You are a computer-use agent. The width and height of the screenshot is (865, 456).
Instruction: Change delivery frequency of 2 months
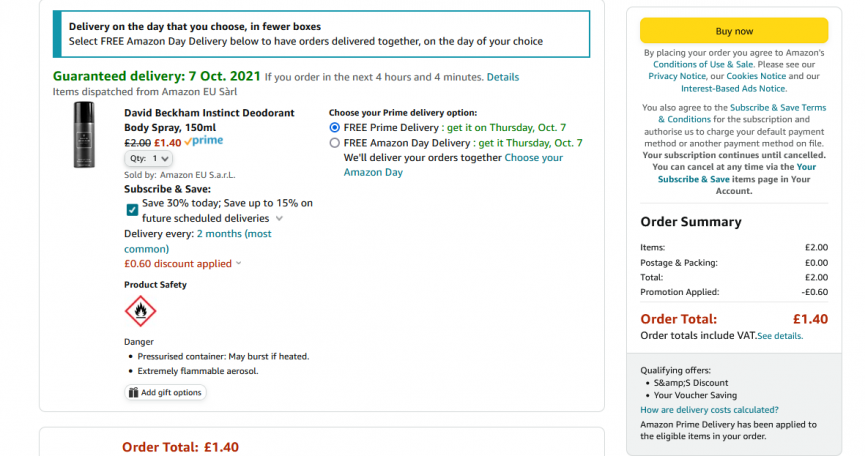[x=197, y=241]
